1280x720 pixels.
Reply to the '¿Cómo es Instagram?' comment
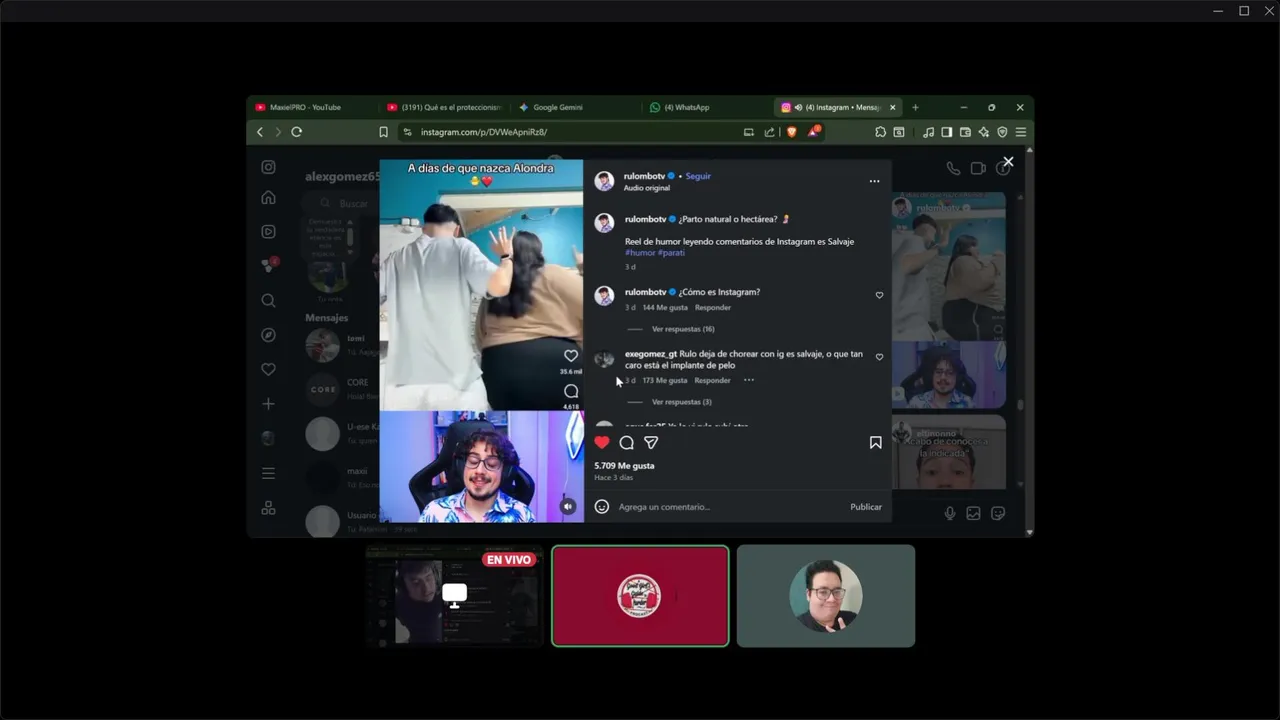[x=713, y=307]
